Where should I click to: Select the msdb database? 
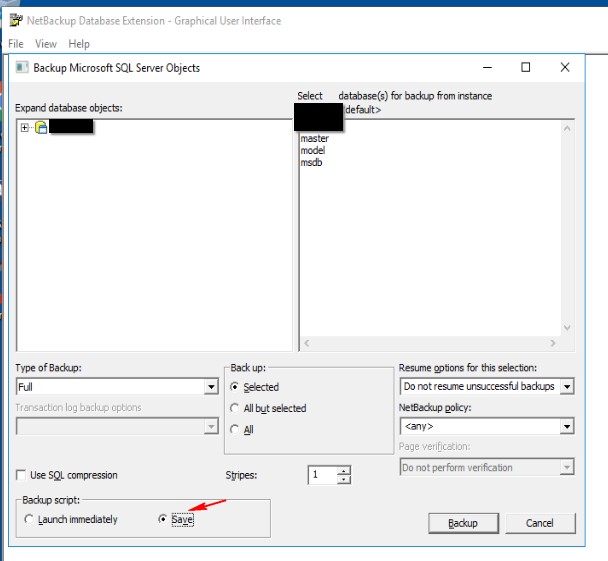pyautogui.click(x=311, y=162)
